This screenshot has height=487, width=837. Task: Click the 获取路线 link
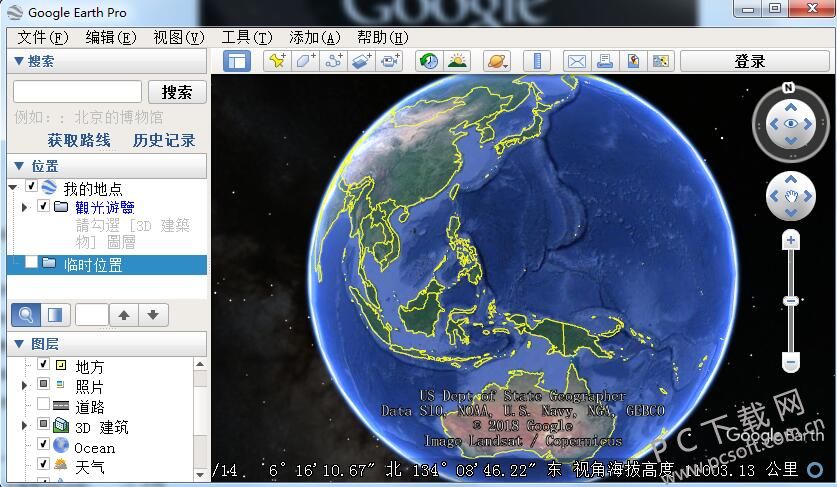coord(78,140)
